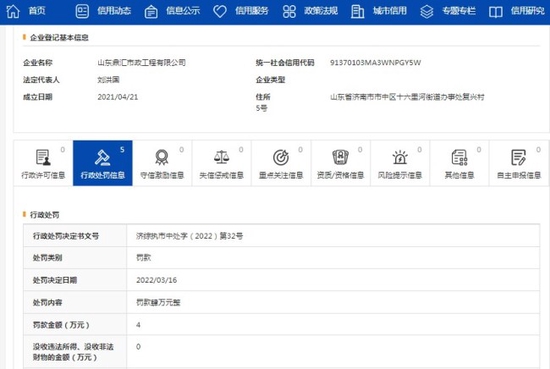This screenshot has height=369, width=550.
Task: Open the 行政许可信息 tab
Action: [x=43, y=163]
